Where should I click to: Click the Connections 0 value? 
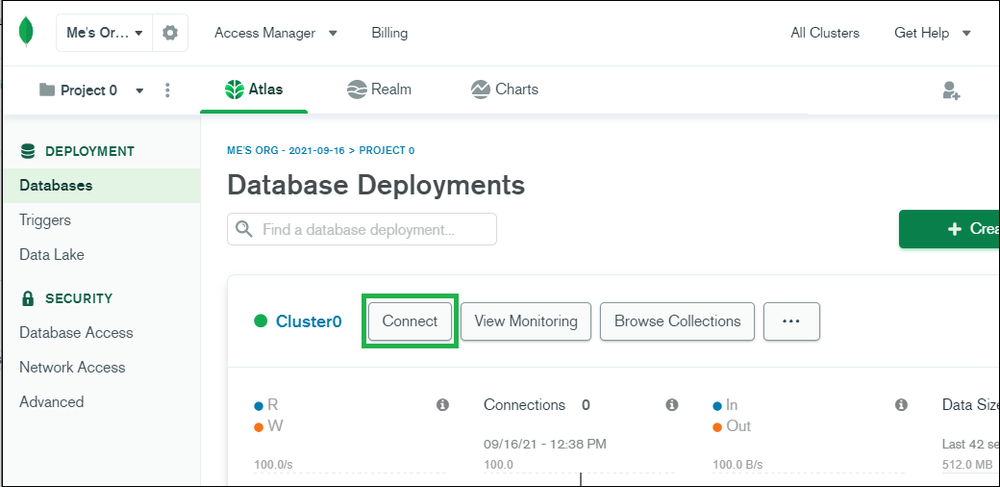[x=585, y=405]
